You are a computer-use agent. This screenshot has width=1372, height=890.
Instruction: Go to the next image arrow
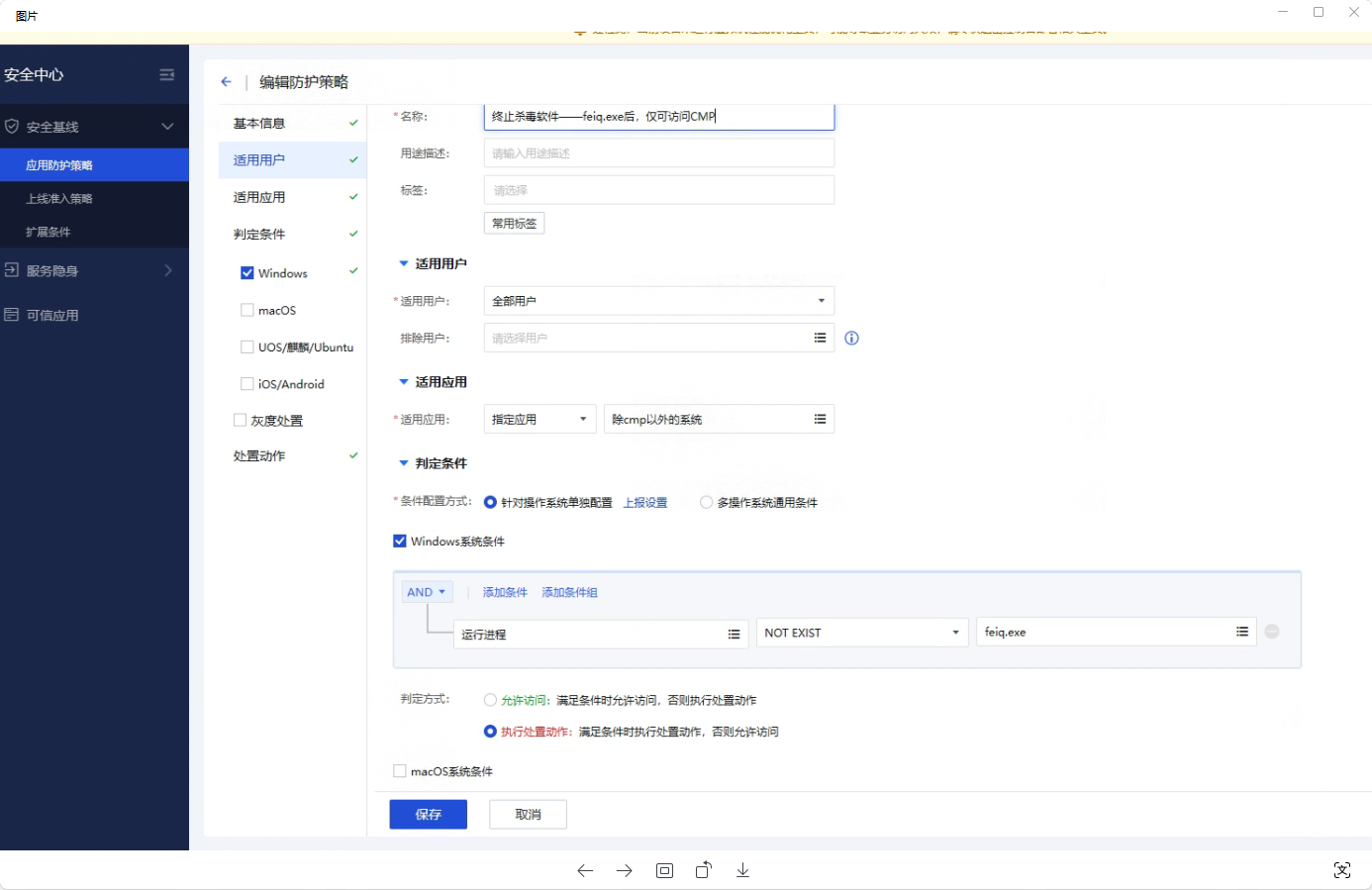pyautogui.click(x=625, y=870)
